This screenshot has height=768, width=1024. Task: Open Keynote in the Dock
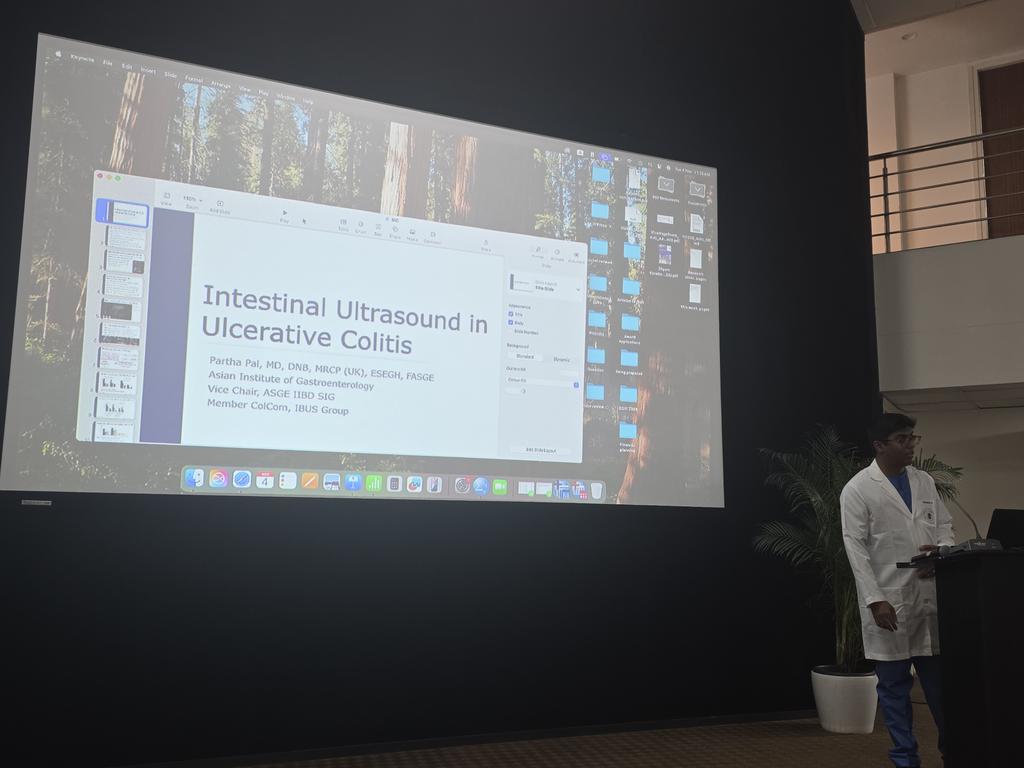click(x=353, y=483)
